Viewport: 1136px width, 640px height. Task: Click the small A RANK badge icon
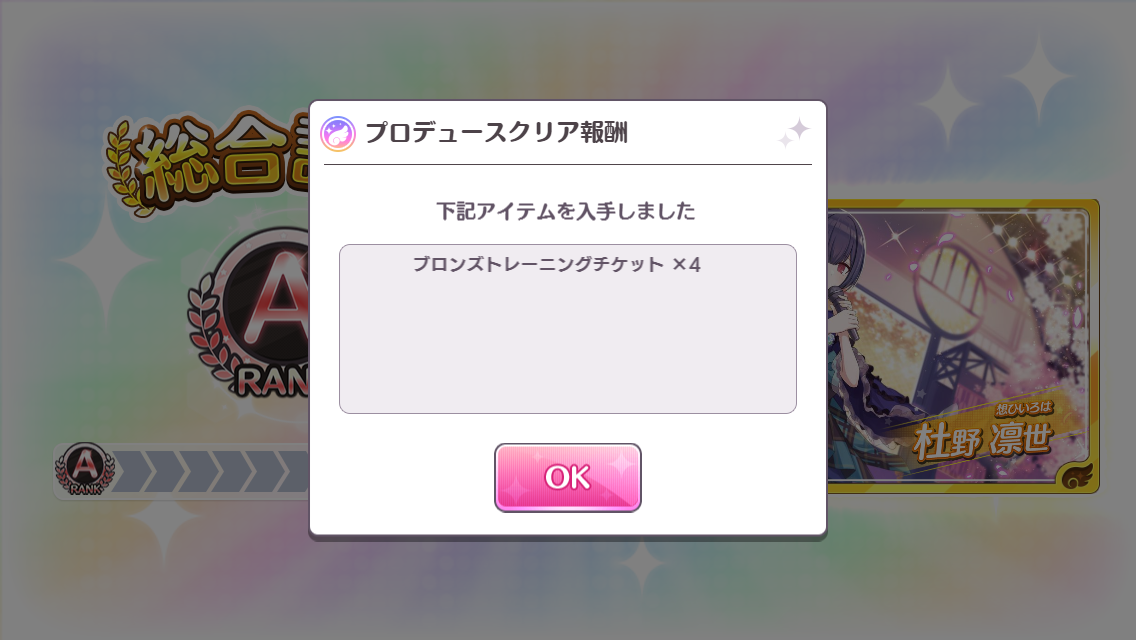click(x=85, y=470)
